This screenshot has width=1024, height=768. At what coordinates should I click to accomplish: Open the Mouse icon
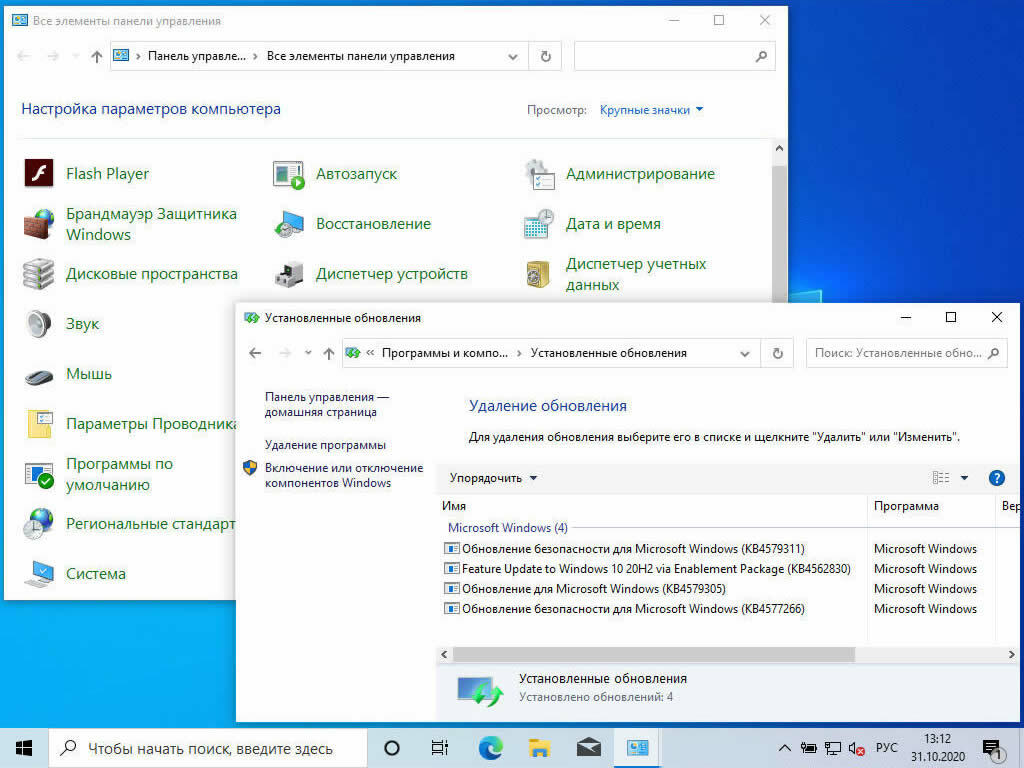pos(39,376)
